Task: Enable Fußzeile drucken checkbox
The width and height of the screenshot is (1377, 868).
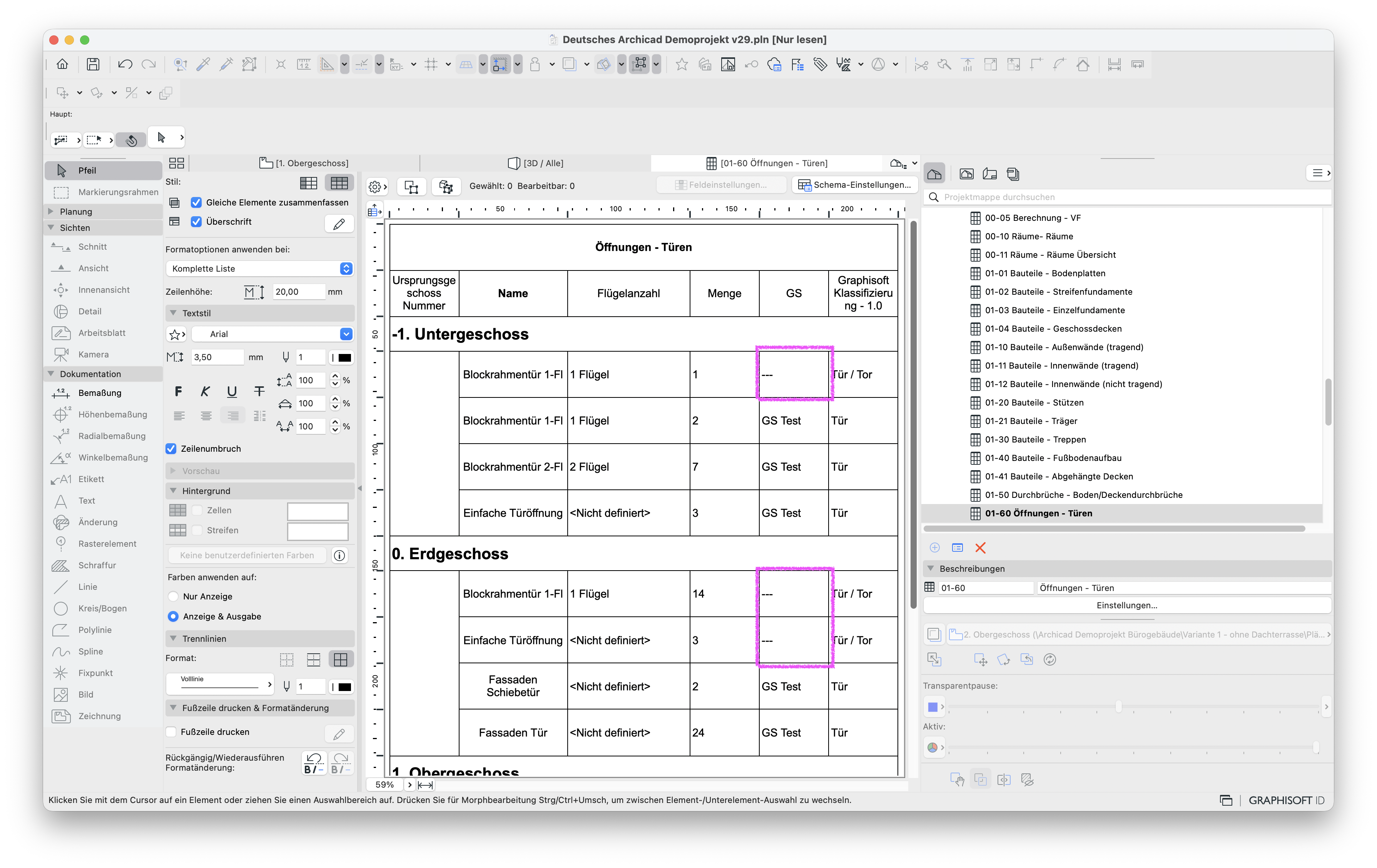Action: coord(171,732)
